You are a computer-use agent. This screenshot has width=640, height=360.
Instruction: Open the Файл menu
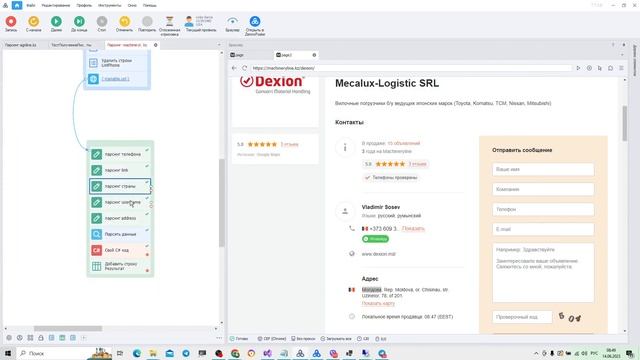[x=31, y=6]
